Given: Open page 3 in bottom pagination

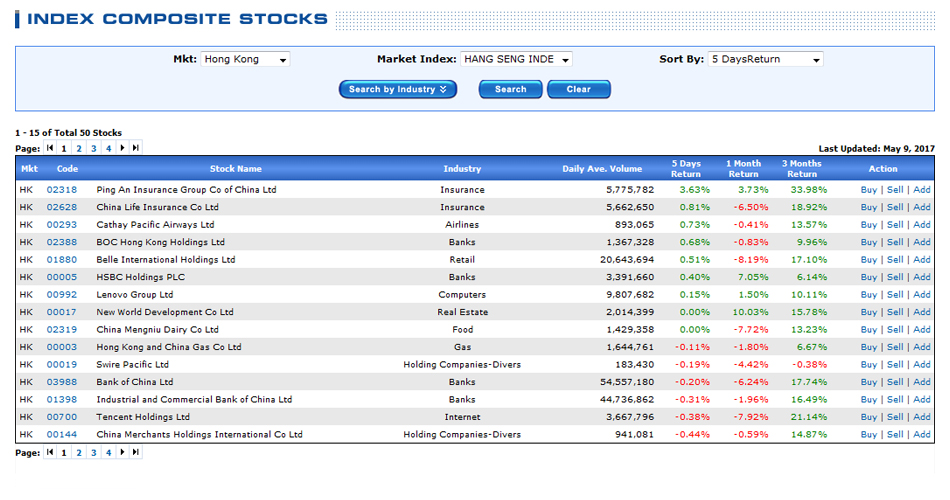Looking at the screenshot, I should coord(93,453).
